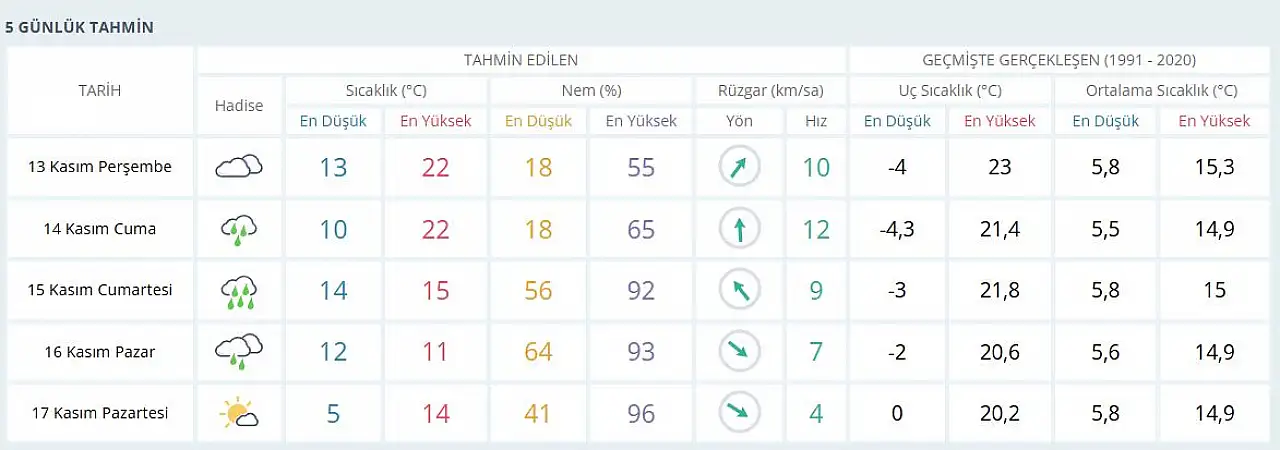This screenshot has height=450, width=1280.
Task: Click the wind direction arrow for 16 Kasım
Action: coord(739,351)
